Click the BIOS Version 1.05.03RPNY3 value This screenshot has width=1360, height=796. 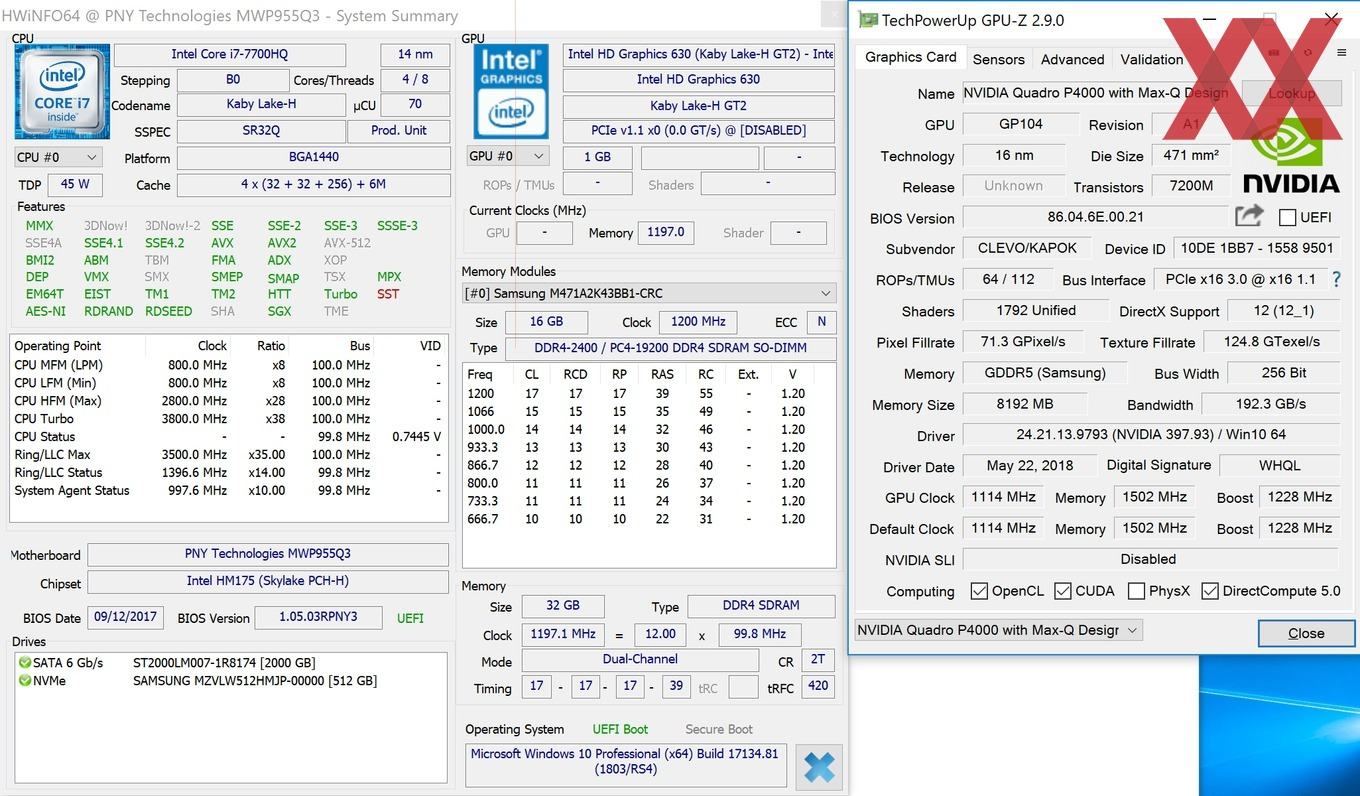pos(318,617)
